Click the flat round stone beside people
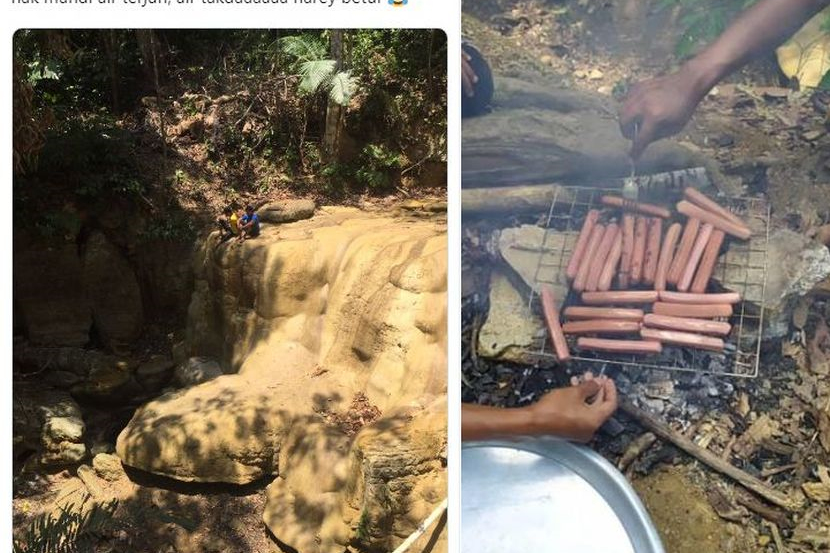Image resolution: width=830 pixels, height=553 pixels. tap(286, 210)
